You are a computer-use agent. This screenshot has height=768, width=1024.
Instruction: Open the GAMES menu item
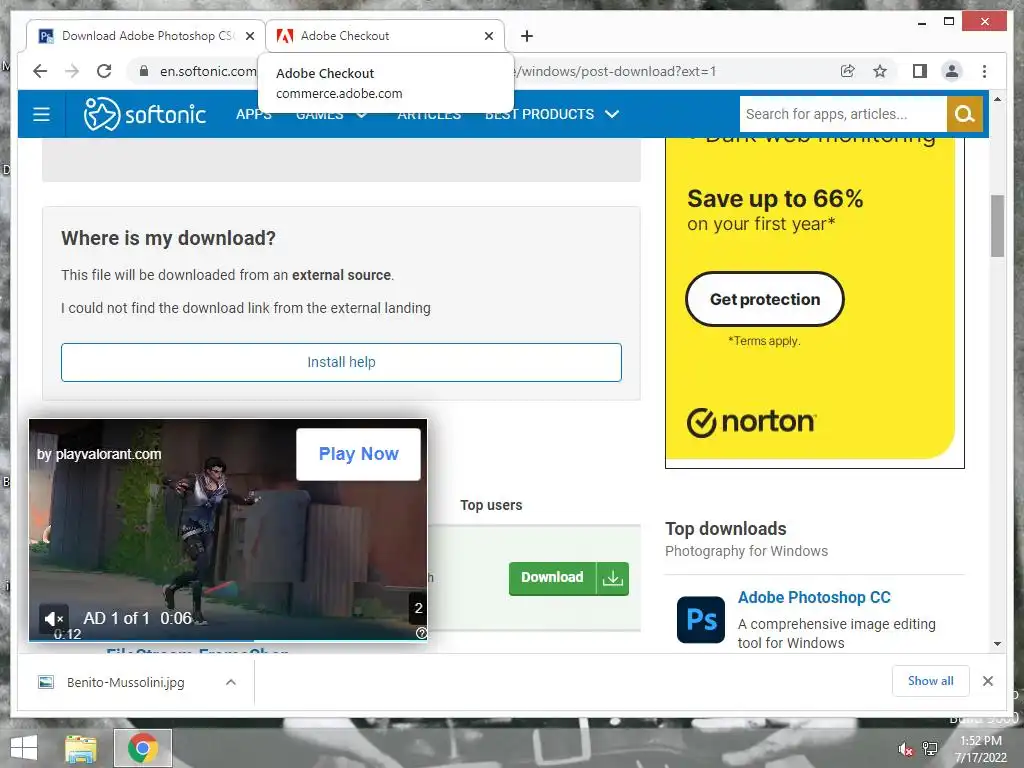(319, 114)
